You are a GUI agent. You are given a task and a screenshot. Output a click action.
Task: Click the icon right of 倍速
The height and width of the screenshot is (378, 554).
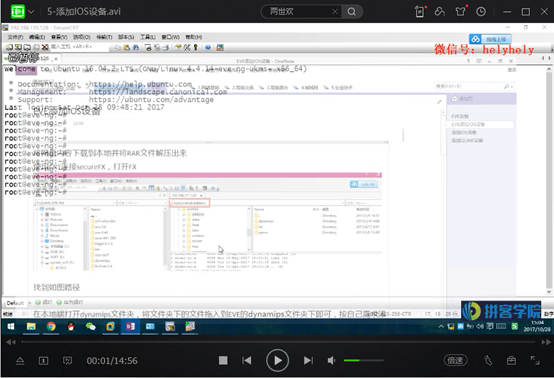[488, 360]
